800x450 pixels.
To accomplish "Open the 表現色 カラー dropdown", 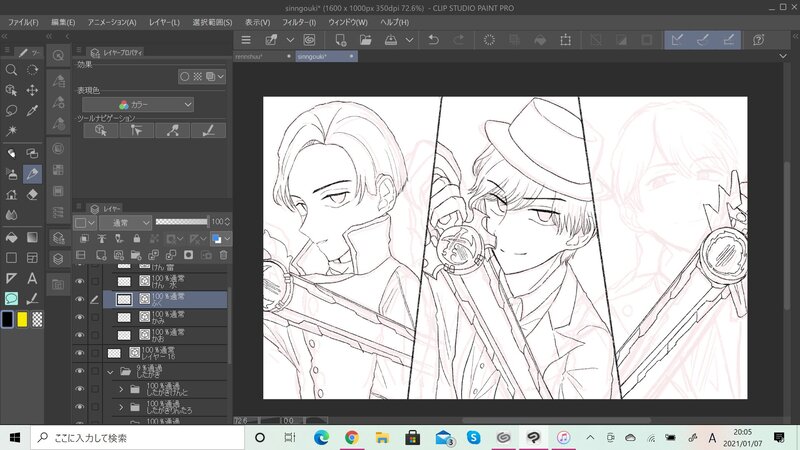I will 138,105.
